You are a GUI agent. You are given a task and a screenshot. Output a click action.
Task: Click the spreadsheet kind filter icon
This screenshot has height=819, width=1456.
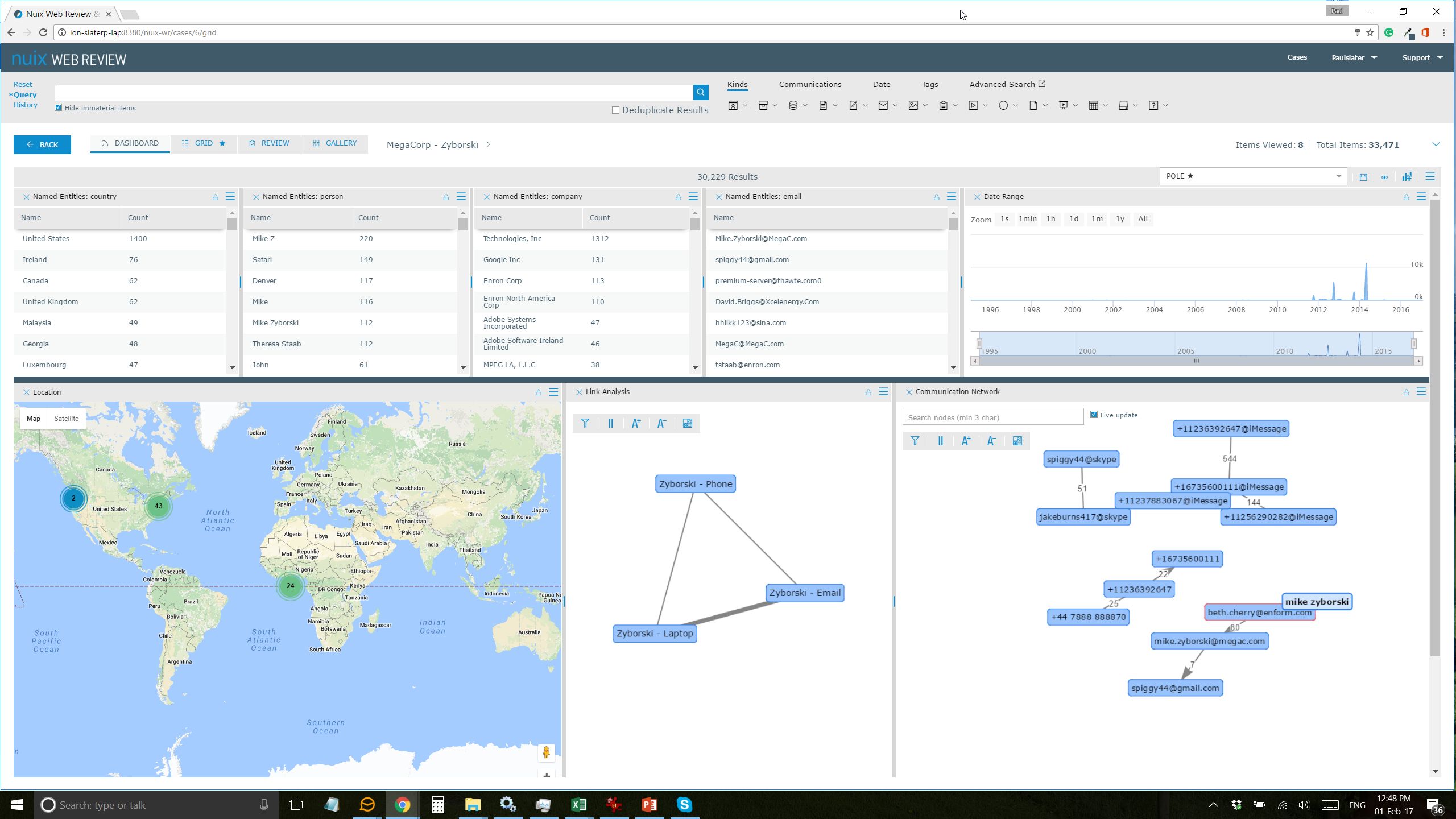pyautogui.click(x=1093, y=105)
